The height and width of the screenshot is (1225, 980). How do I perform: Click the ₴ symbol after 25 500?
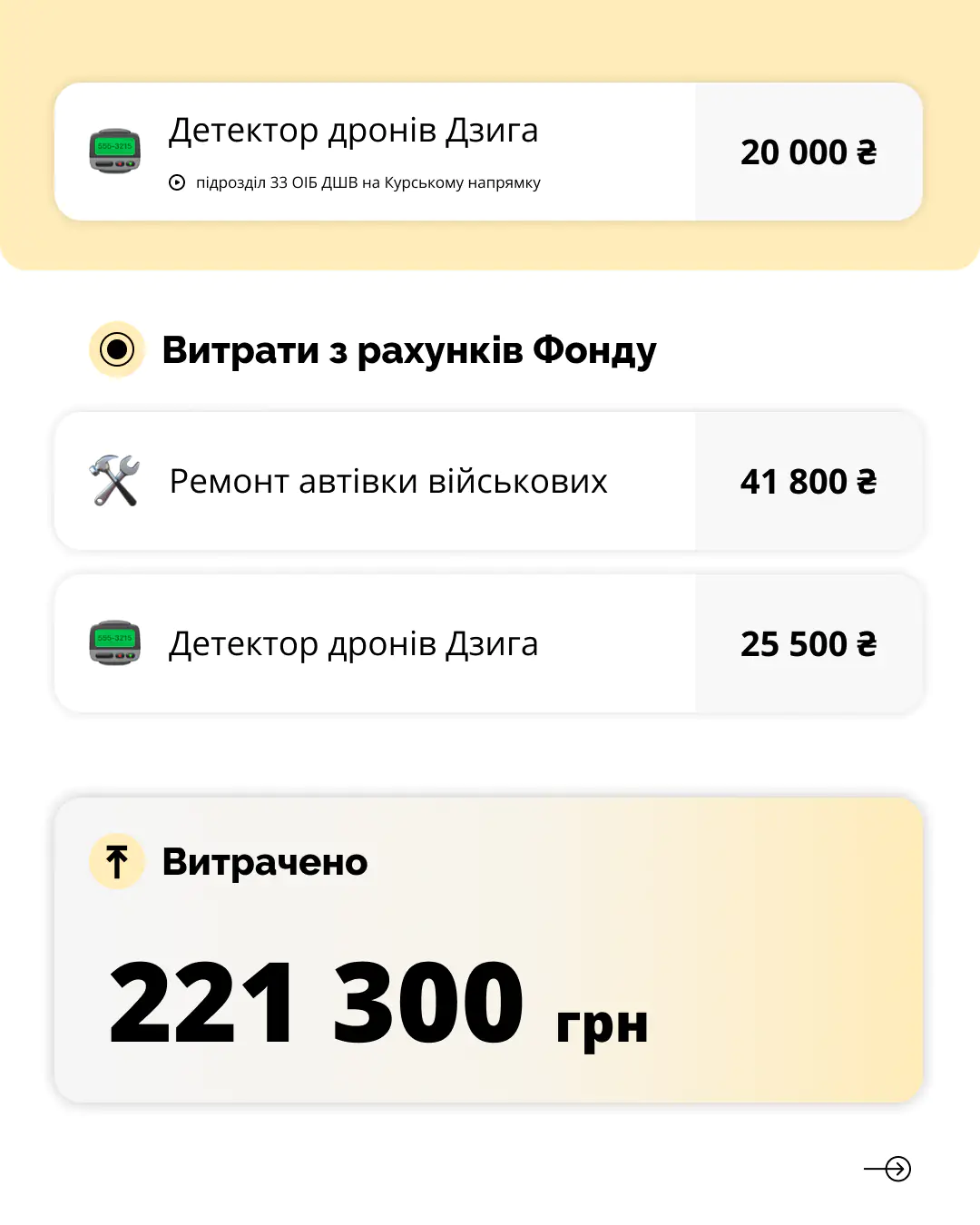point(867,644)
